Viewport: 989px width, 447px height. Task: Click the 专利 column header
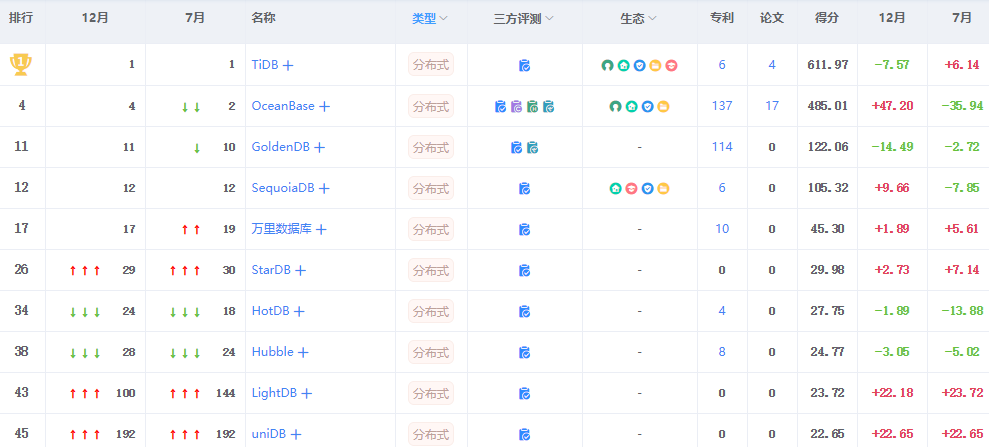coord(721,18)
